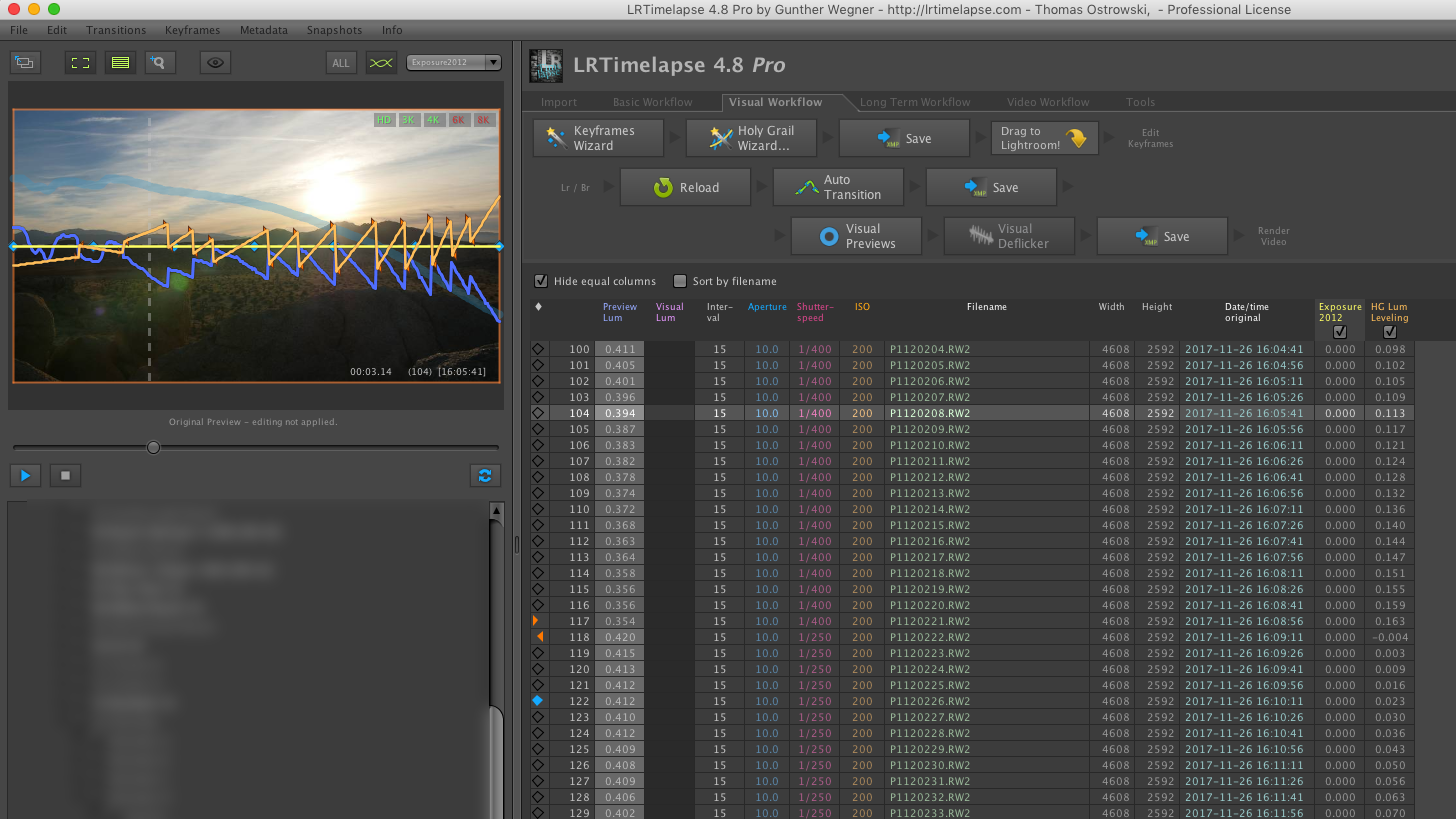Switch to the Import tab
Image resolution: width=1456 pixels, height=819 pixels.
coord(558,102)
